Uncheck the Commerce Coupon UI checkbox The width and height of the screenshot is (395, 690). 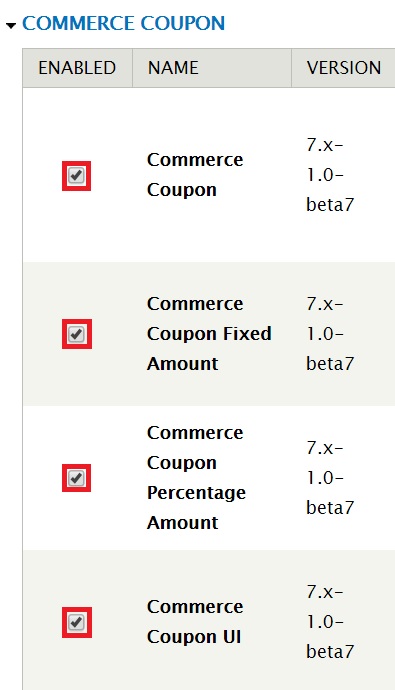coord(77,622)
